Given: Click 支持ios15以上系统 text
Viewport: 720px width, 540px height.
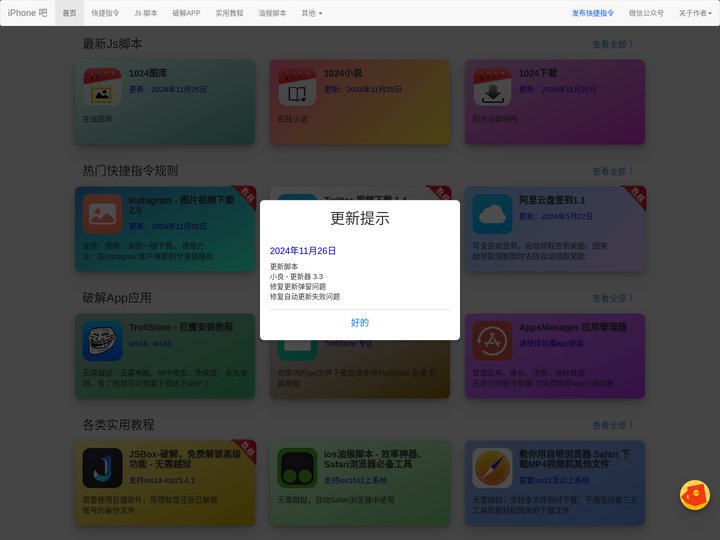Looking at the screenshot, I should coord(355,480).
